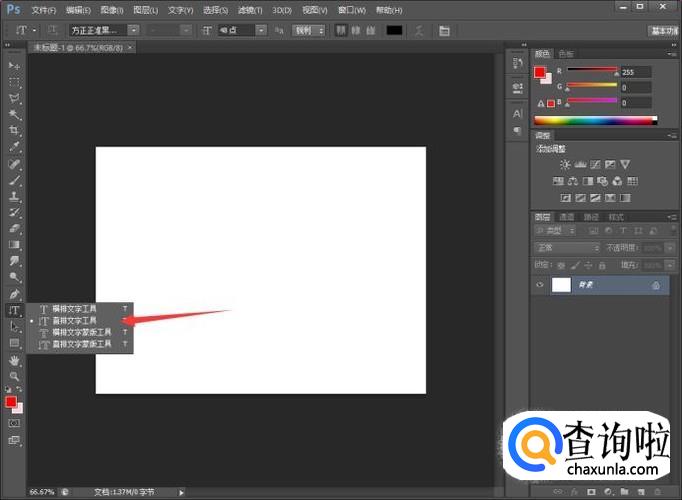Select the Zoom magnifier tool
The height and width of the screenshot is (500, 682).
point(14,376)
